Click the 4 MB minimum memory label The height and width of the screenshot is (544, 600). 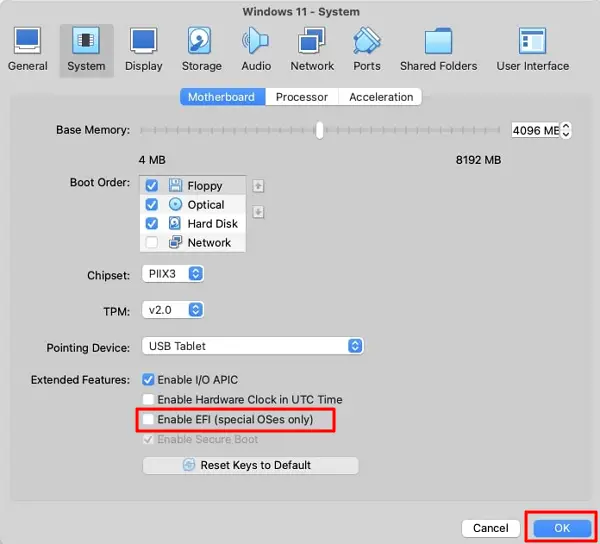tap(152, 160)
